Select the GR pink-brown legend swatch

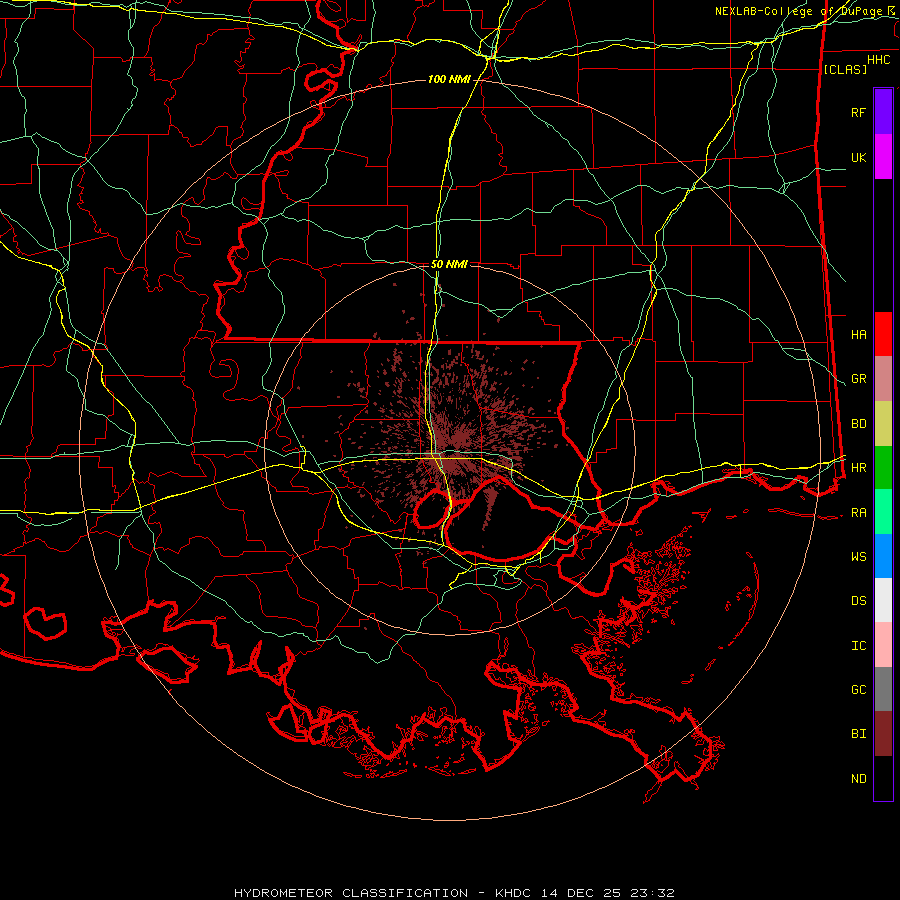pyautogui.click(x=883, y=379)
